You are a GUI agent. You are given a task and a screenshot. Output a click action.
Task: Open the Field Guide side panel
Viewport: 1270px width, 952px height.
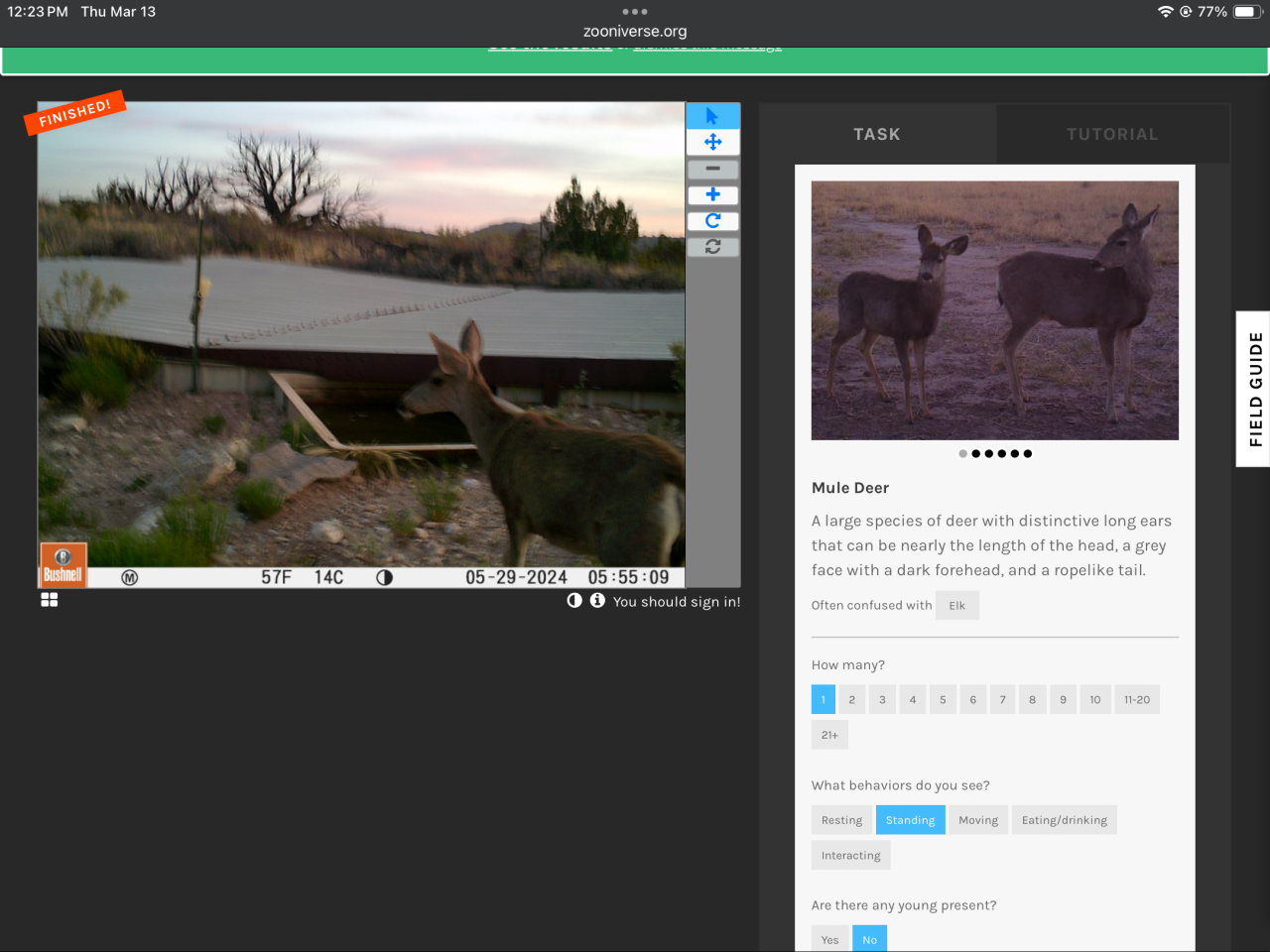coord(1254,389)
